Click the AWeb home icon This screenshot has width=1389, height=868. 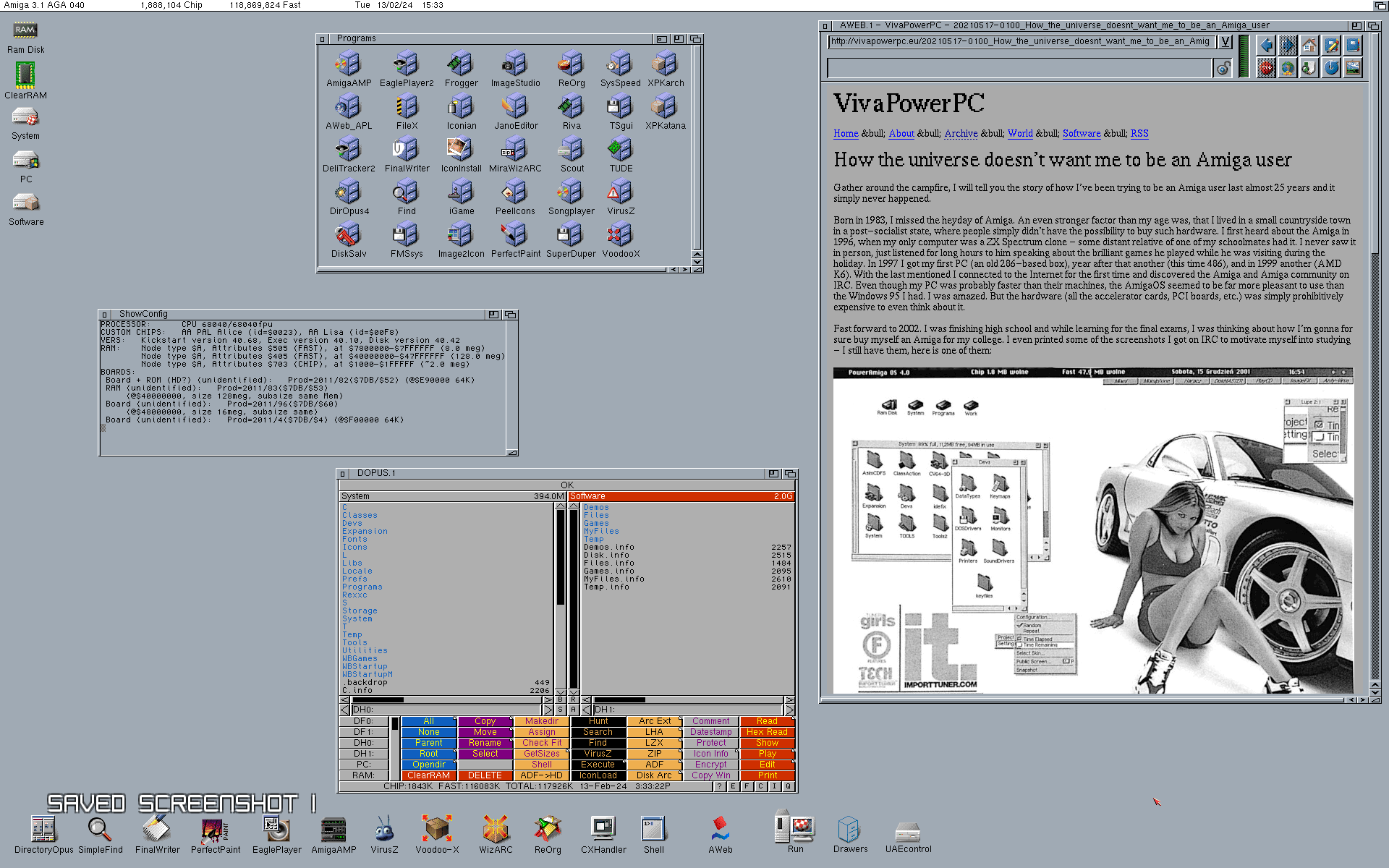[x=1309, y=46]
